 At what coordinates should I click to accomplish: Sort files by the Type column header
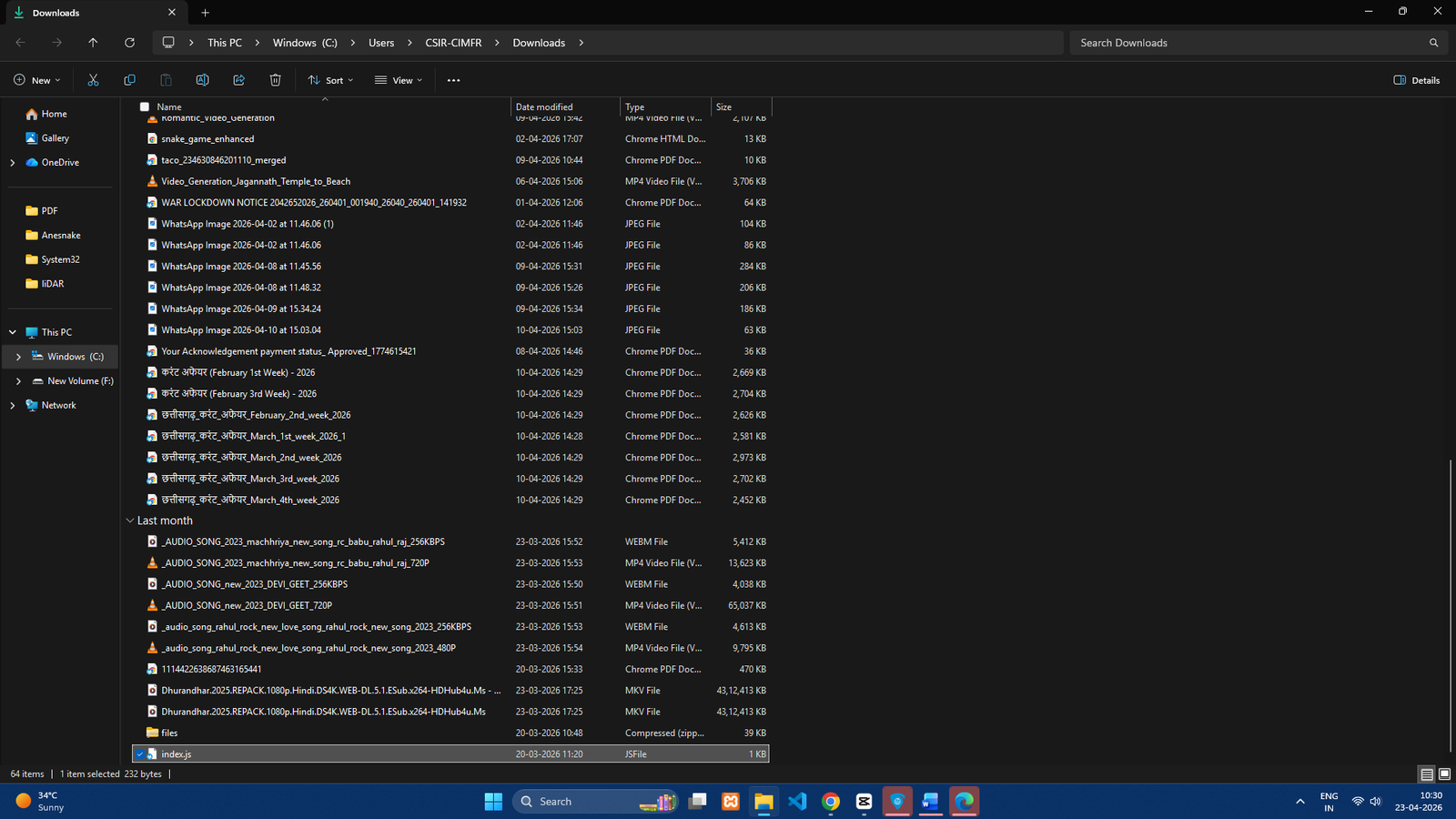pyautogui.click(x=666, y=106)
